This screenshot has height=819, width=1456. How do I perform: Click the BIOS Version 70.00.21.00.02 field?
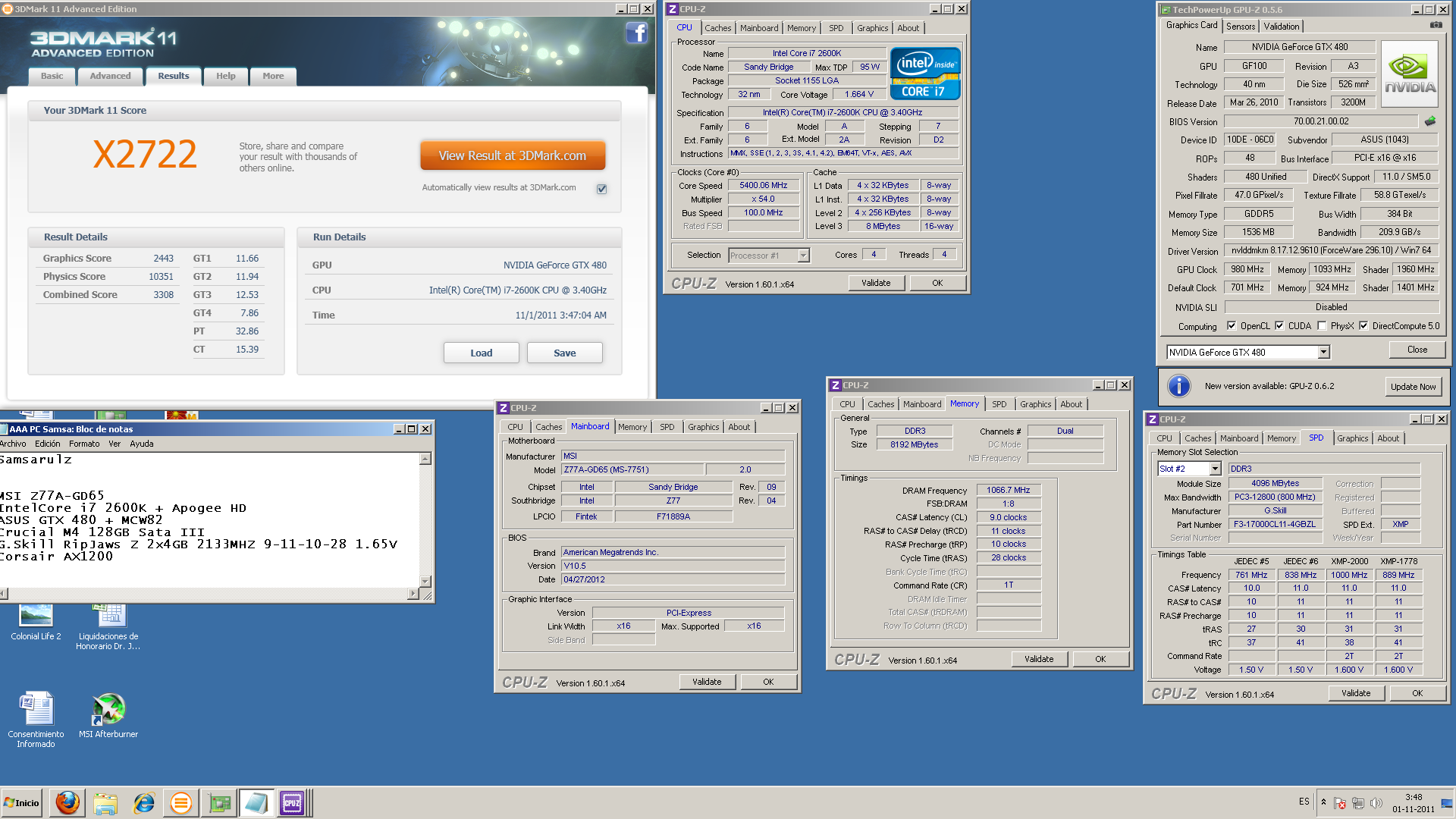(1320, 121)
